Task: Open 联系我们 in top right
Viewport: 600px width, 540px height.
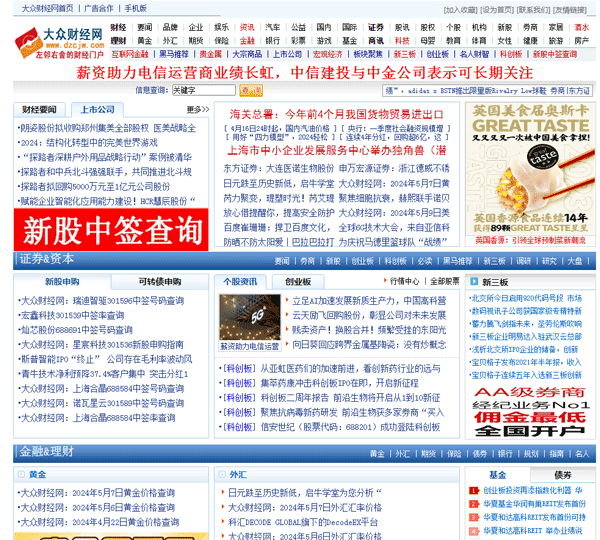Action: tap(533, 10)
